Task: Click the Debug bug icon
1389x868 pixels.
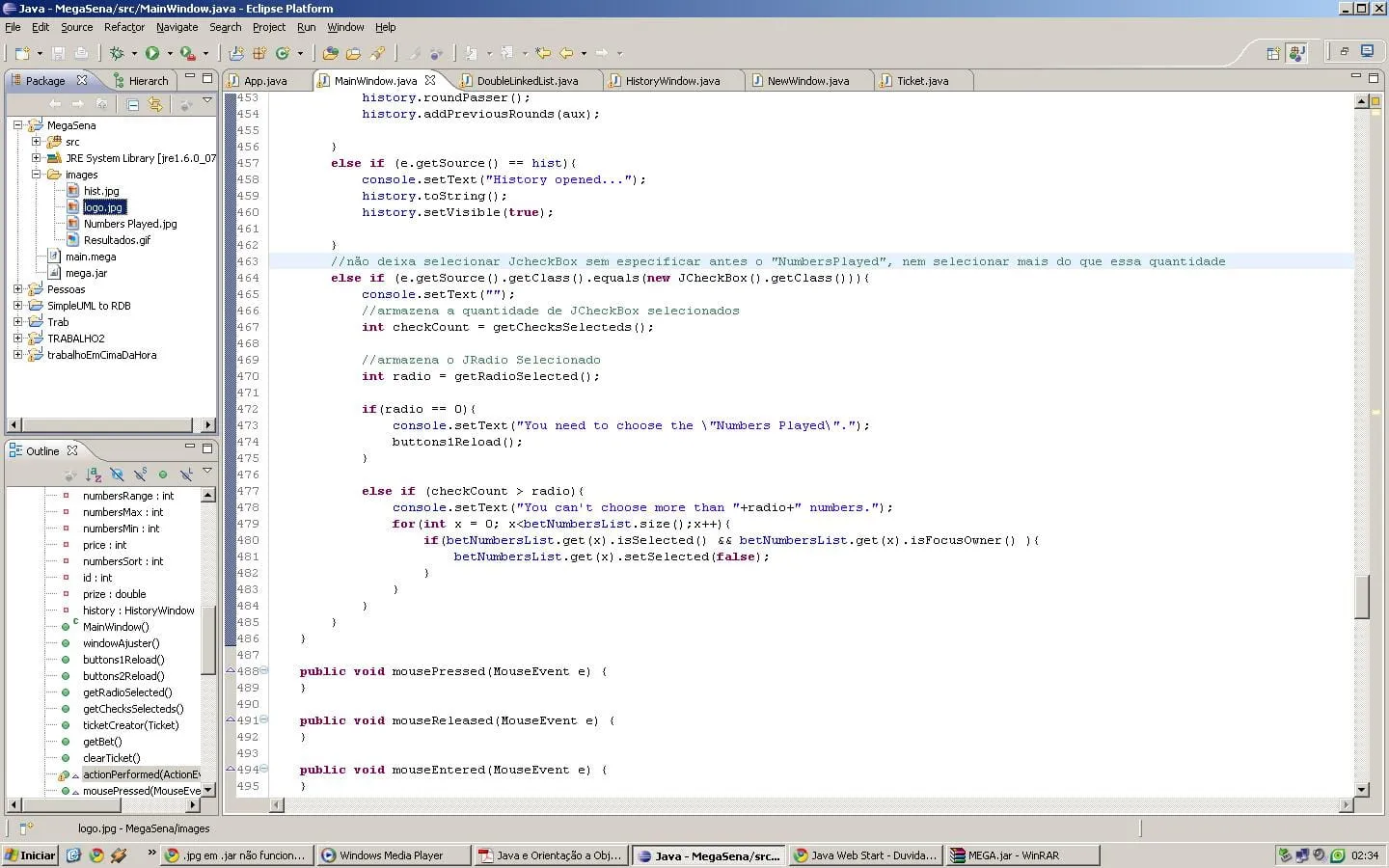Action: 117,53
